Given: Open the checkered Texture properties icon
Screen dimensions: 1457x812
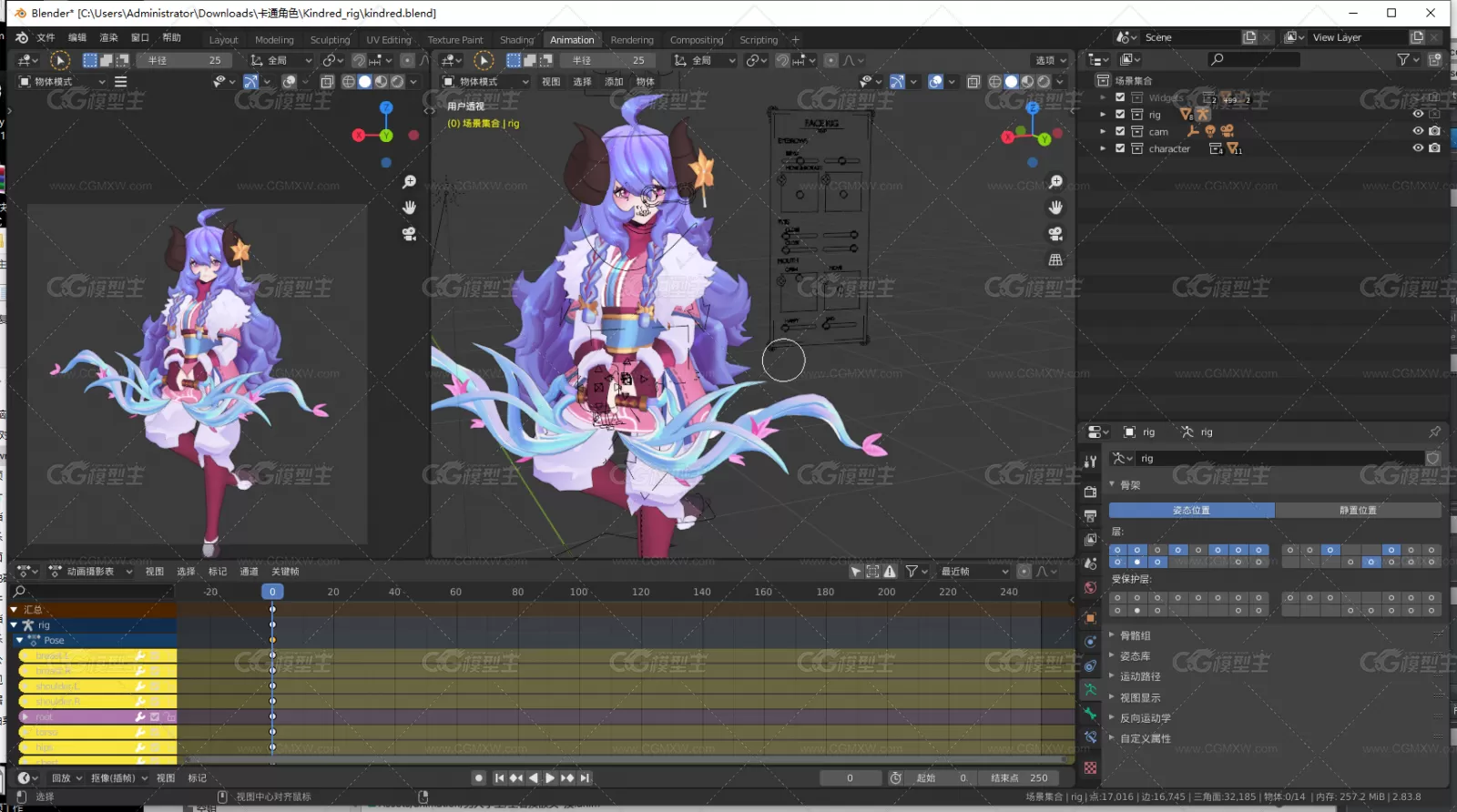Looking at the screenshot, I should [x=1090, y=768].
